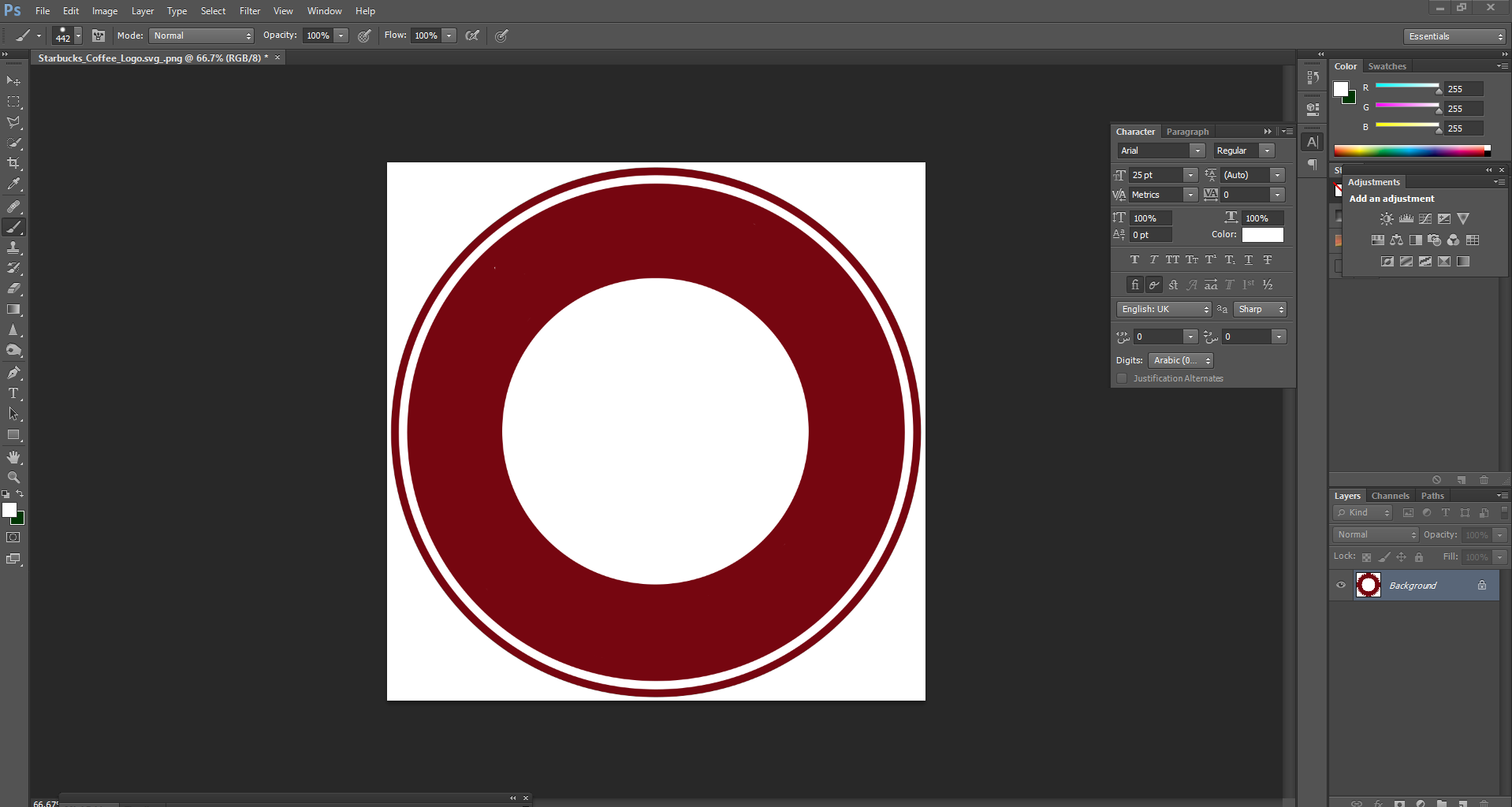Select the Crop tool
Screen dimensions: 1512x807
pyautogui.click(x=13, y=163)
